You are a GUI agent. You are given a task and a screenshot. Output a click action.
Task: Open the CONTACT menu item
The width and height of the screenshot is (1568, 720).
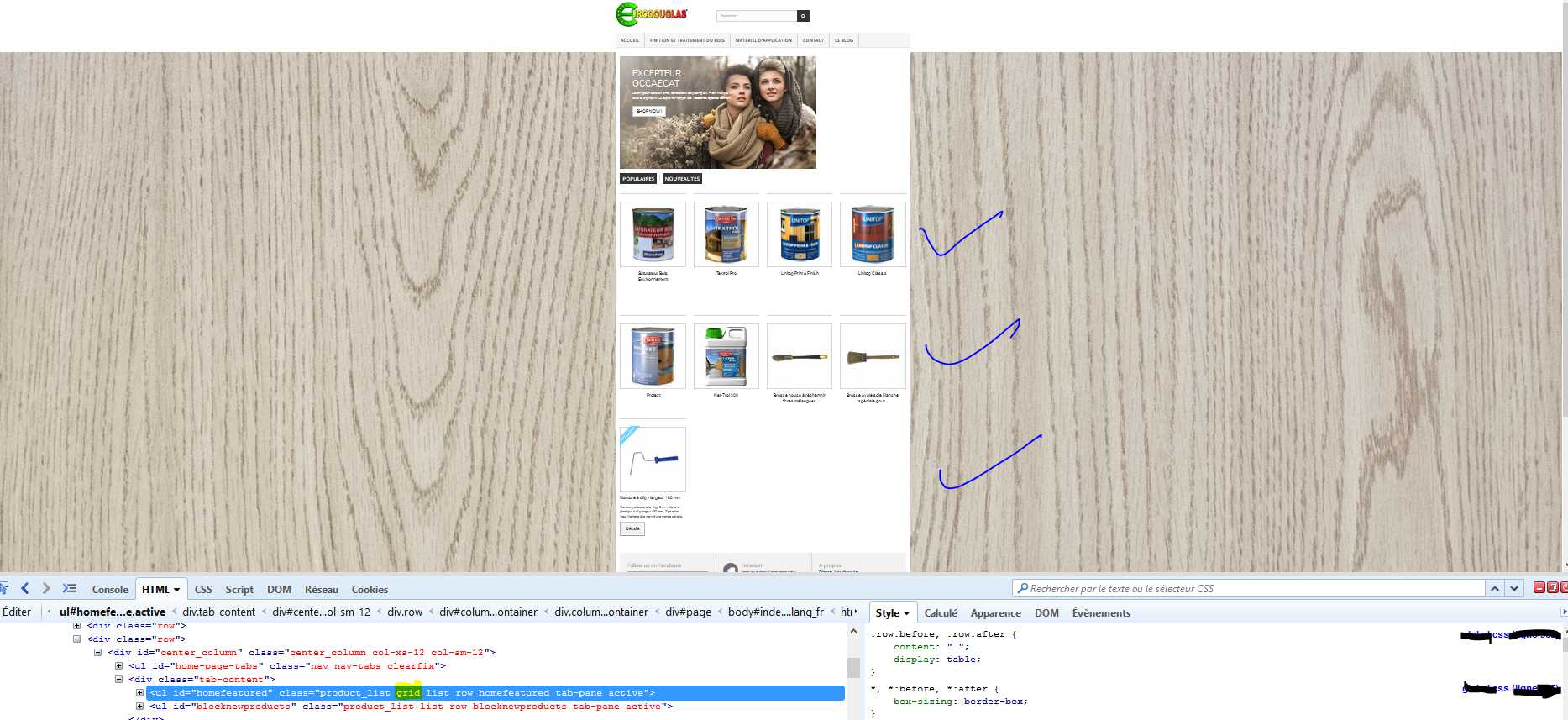[813, 40]
